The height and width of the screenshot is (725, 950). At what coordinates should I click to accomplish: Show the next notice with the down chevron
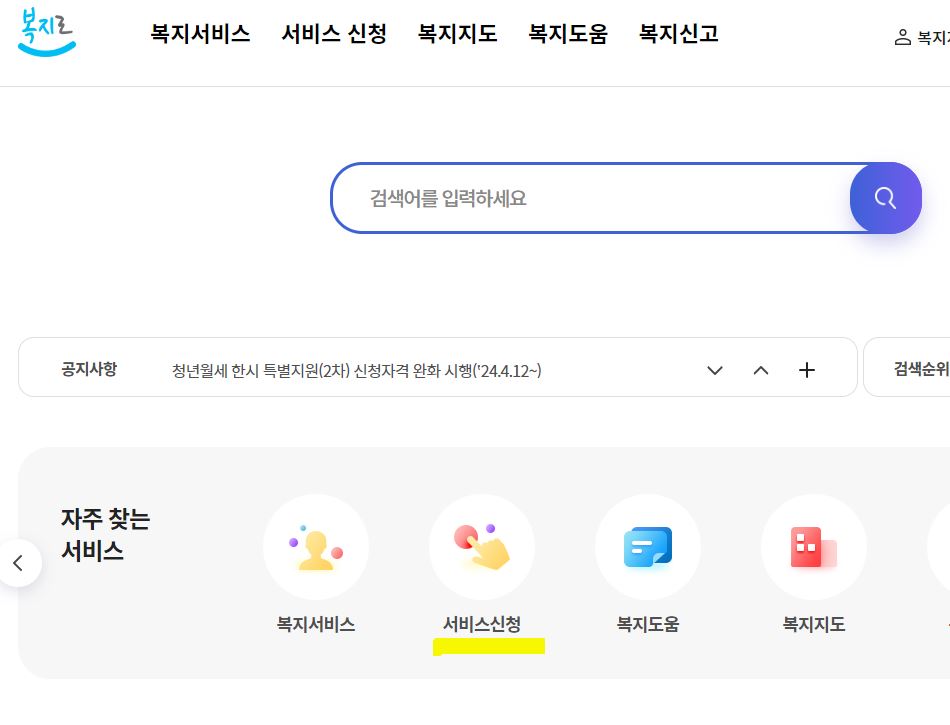point(714,370)
